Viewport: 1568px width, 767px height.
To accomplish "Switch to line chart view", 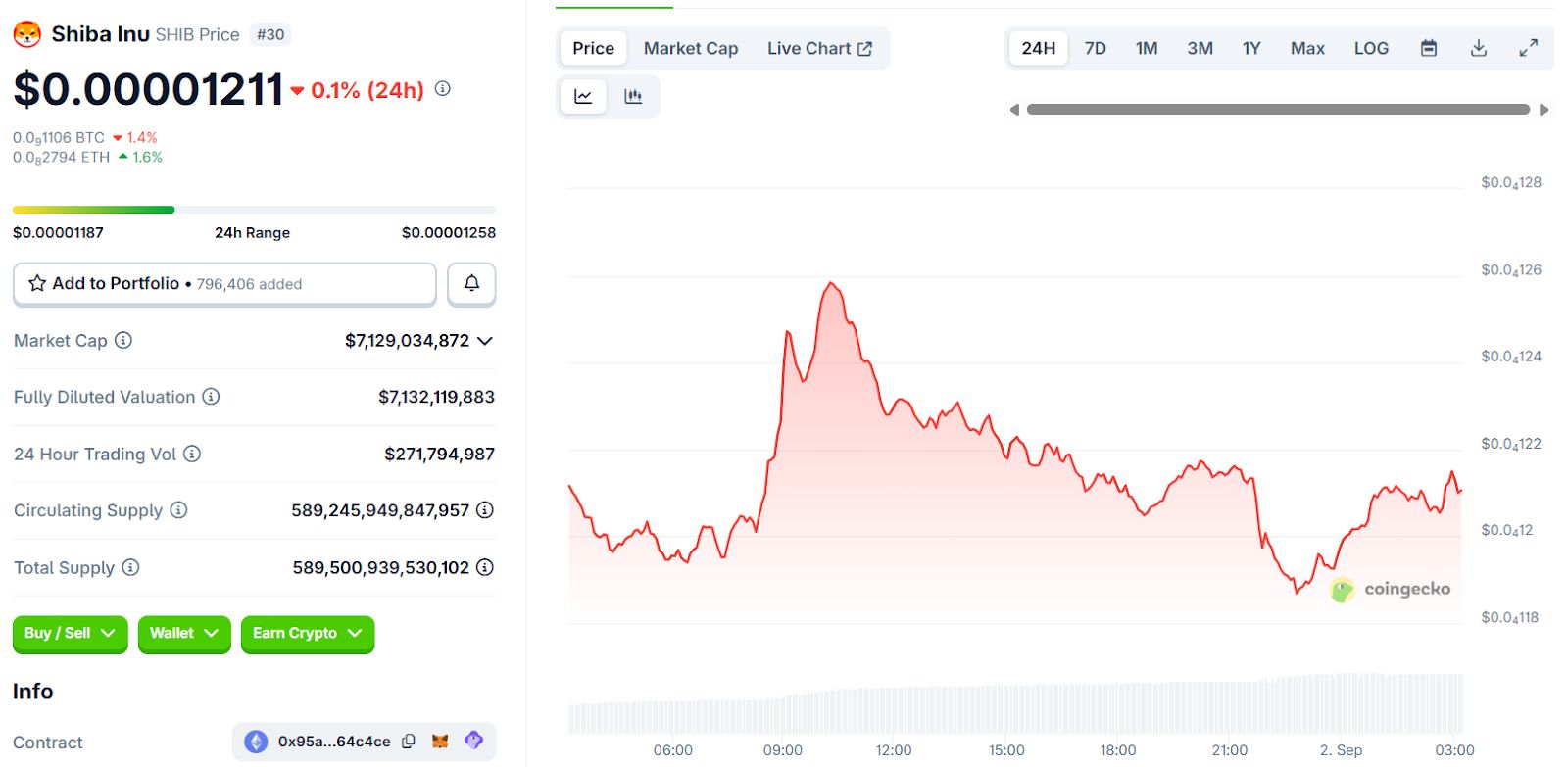I will coord(583,96).
